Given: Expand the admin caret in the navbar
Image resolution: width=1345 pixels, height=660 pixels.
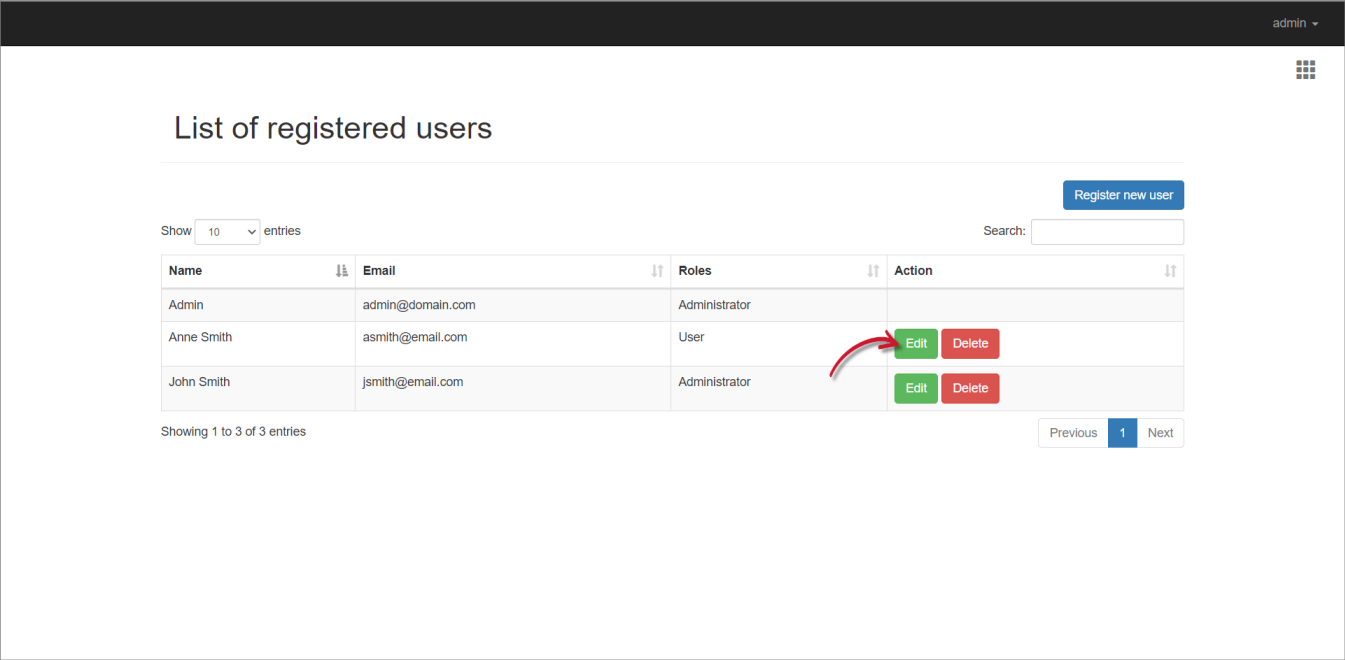Looking at the screenshot, I should click(x=1315, y=23).
